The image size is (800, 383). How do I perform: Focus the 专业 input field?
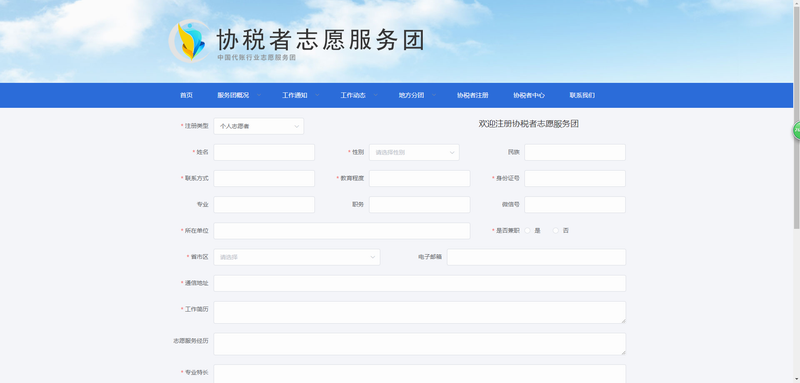click(264, 205)
